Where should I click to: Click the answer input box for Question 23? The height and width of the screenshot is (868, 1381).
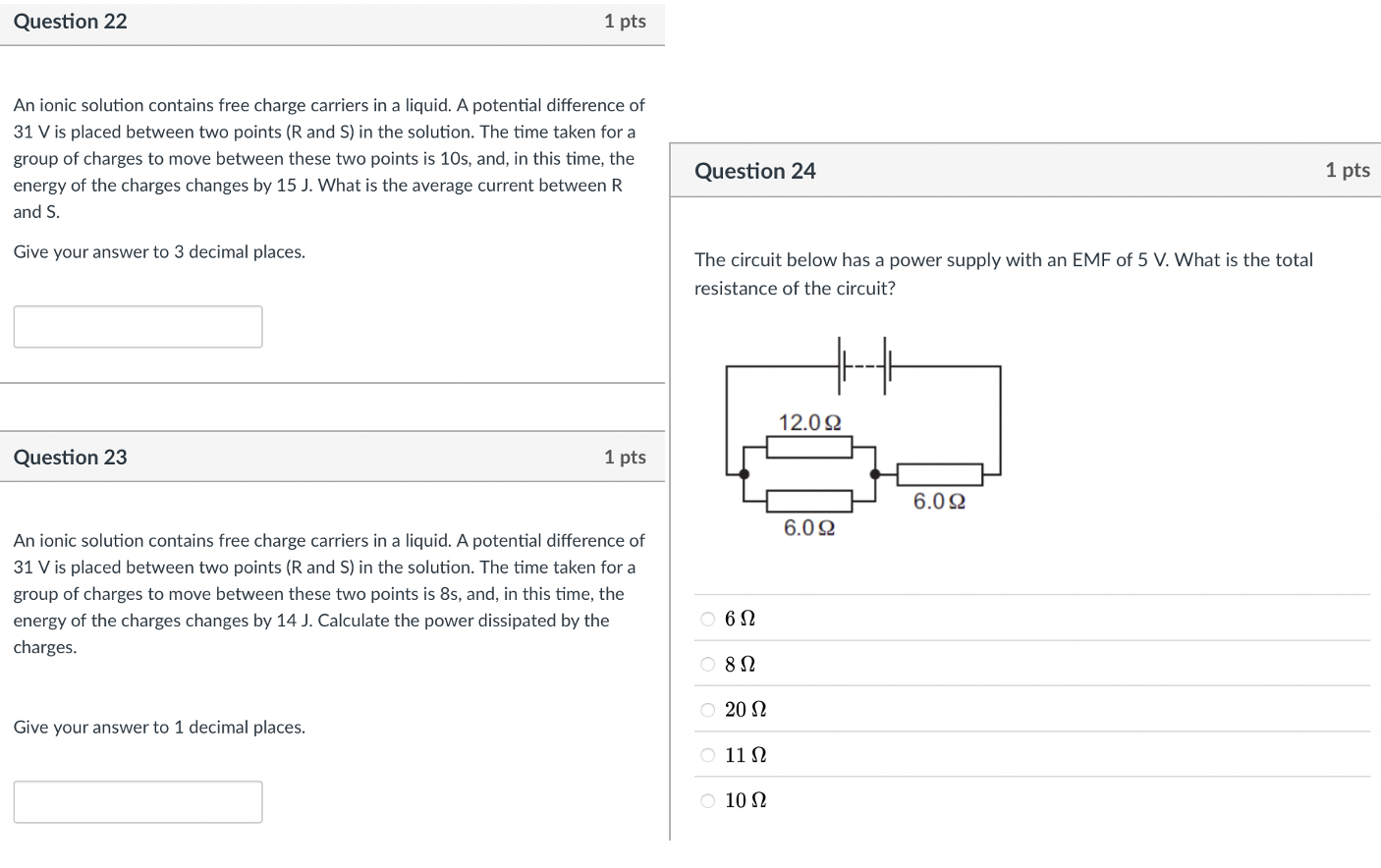pos(138,801)
